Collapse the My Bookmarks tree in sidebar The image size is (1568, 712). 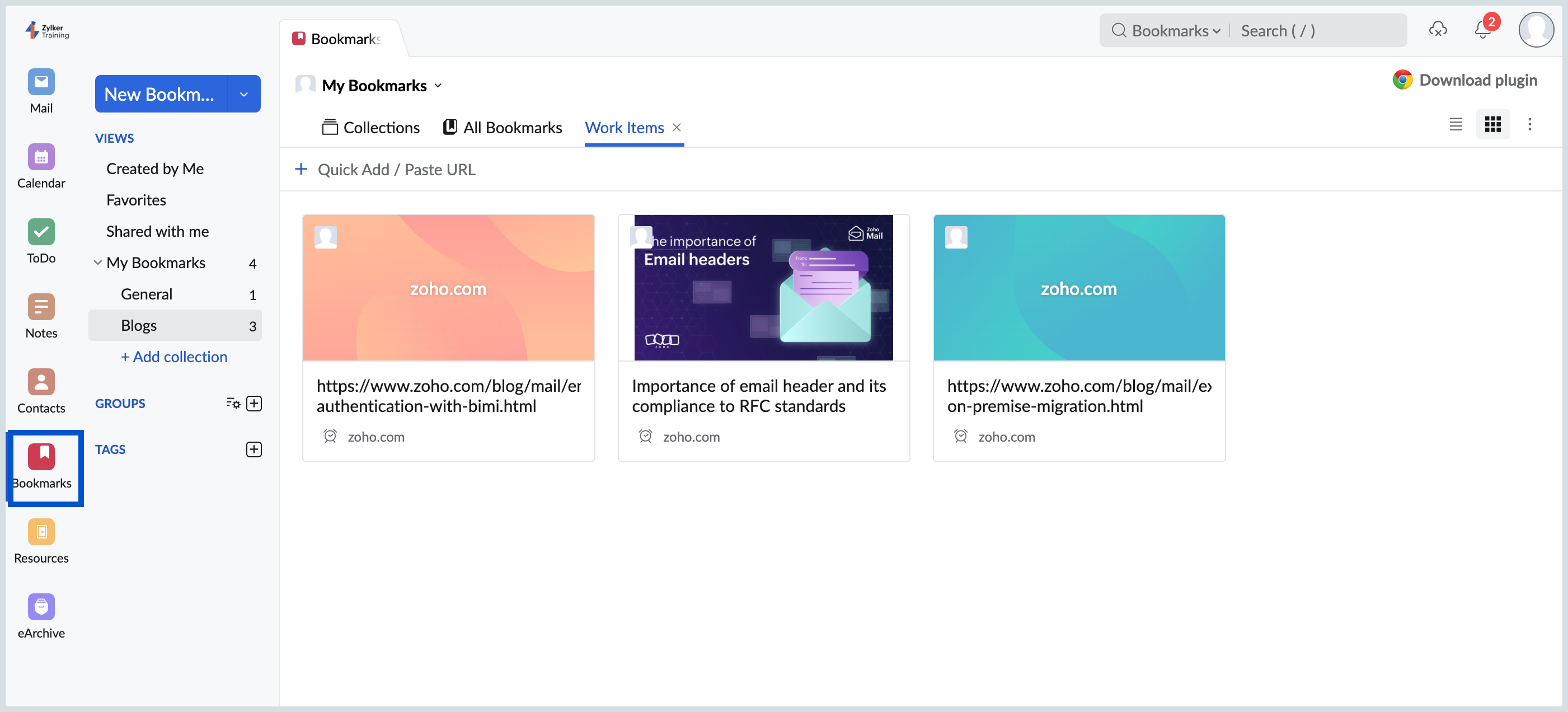(x=97, y=263)
